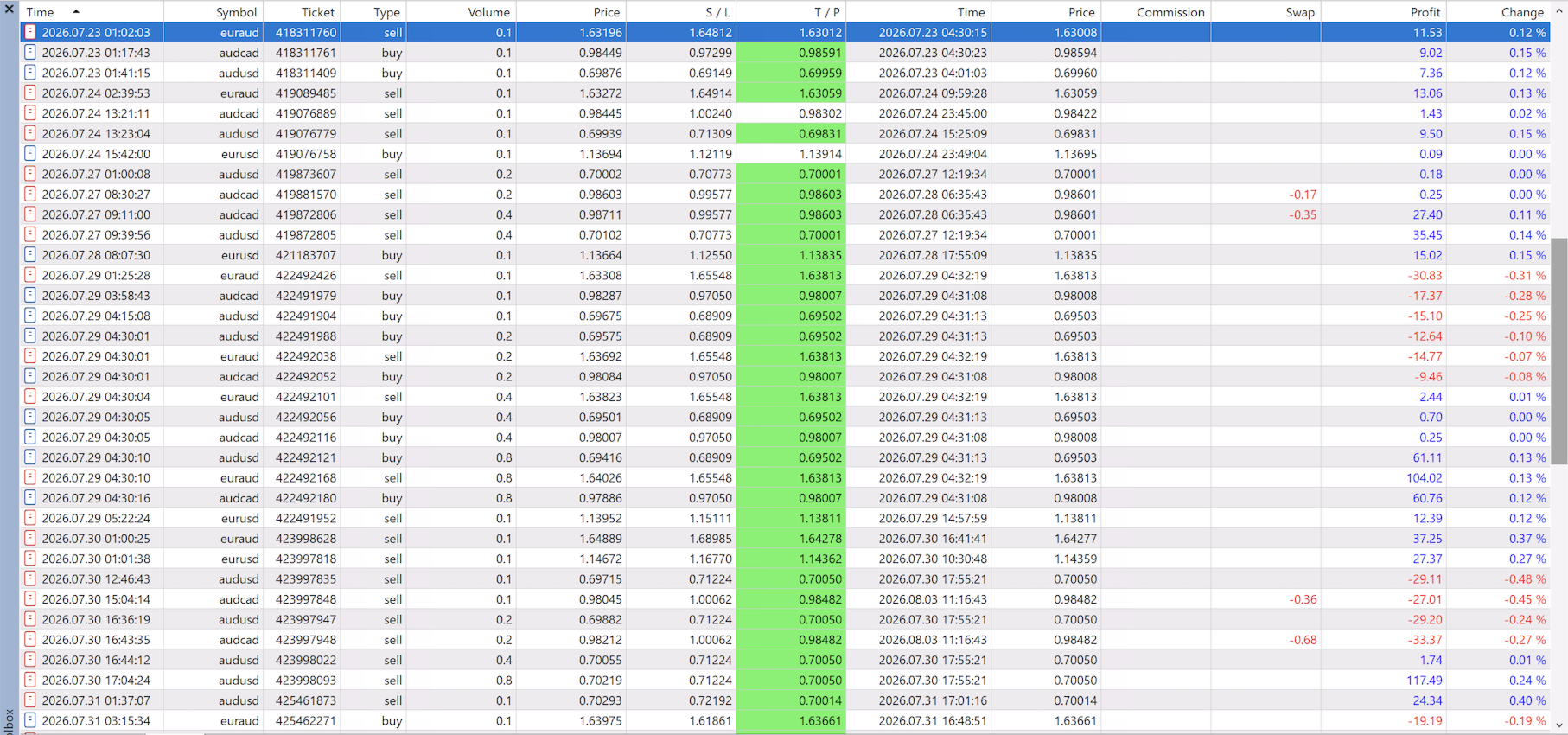Select the order icon of the 419076758 eurusd row
Screen dimensions: 1568x735
[30, 153]
